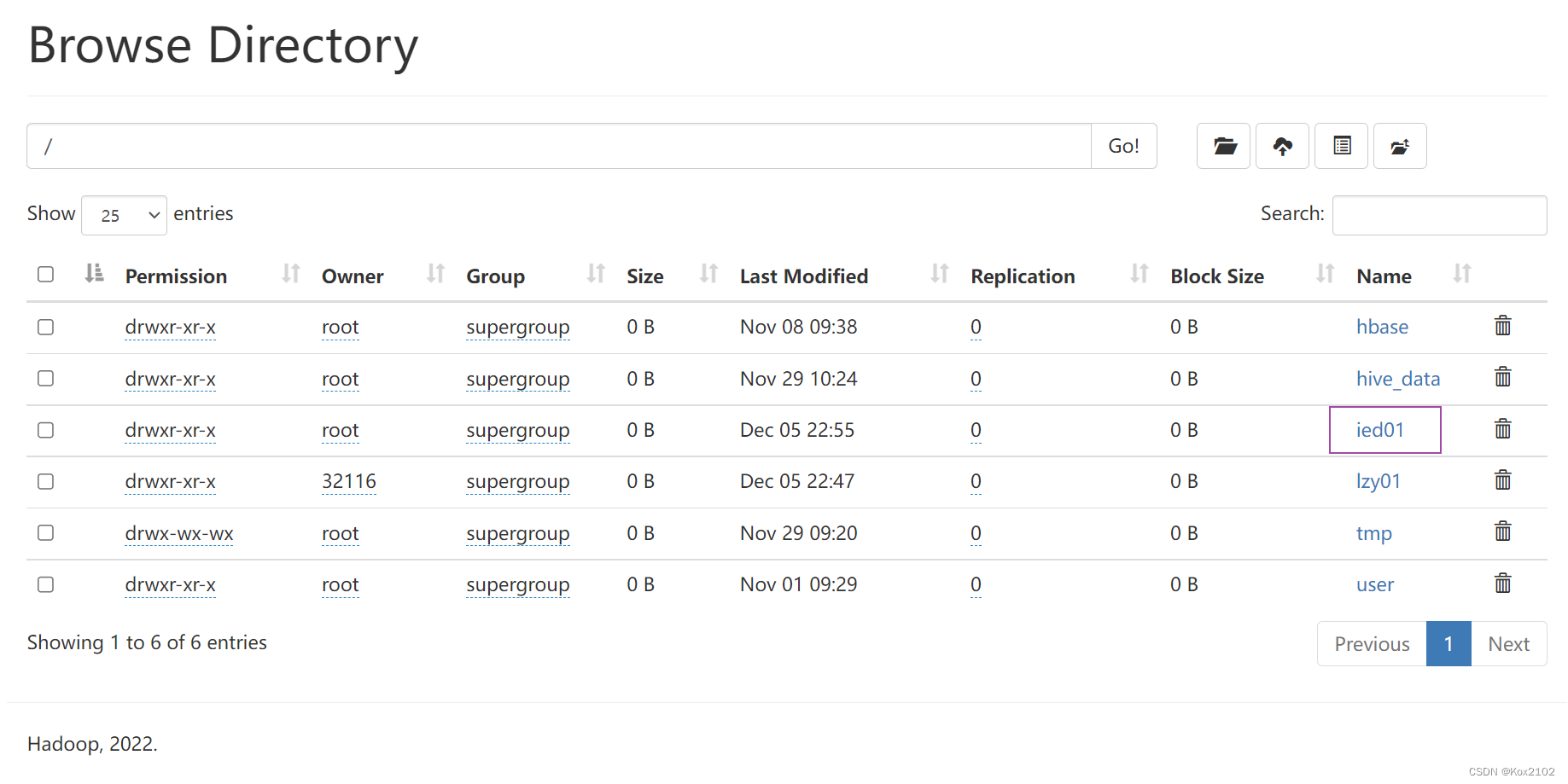The height and width of the screenshot is (784, 1568).
Task: Open the user directory link
Action: [1375, 584]
